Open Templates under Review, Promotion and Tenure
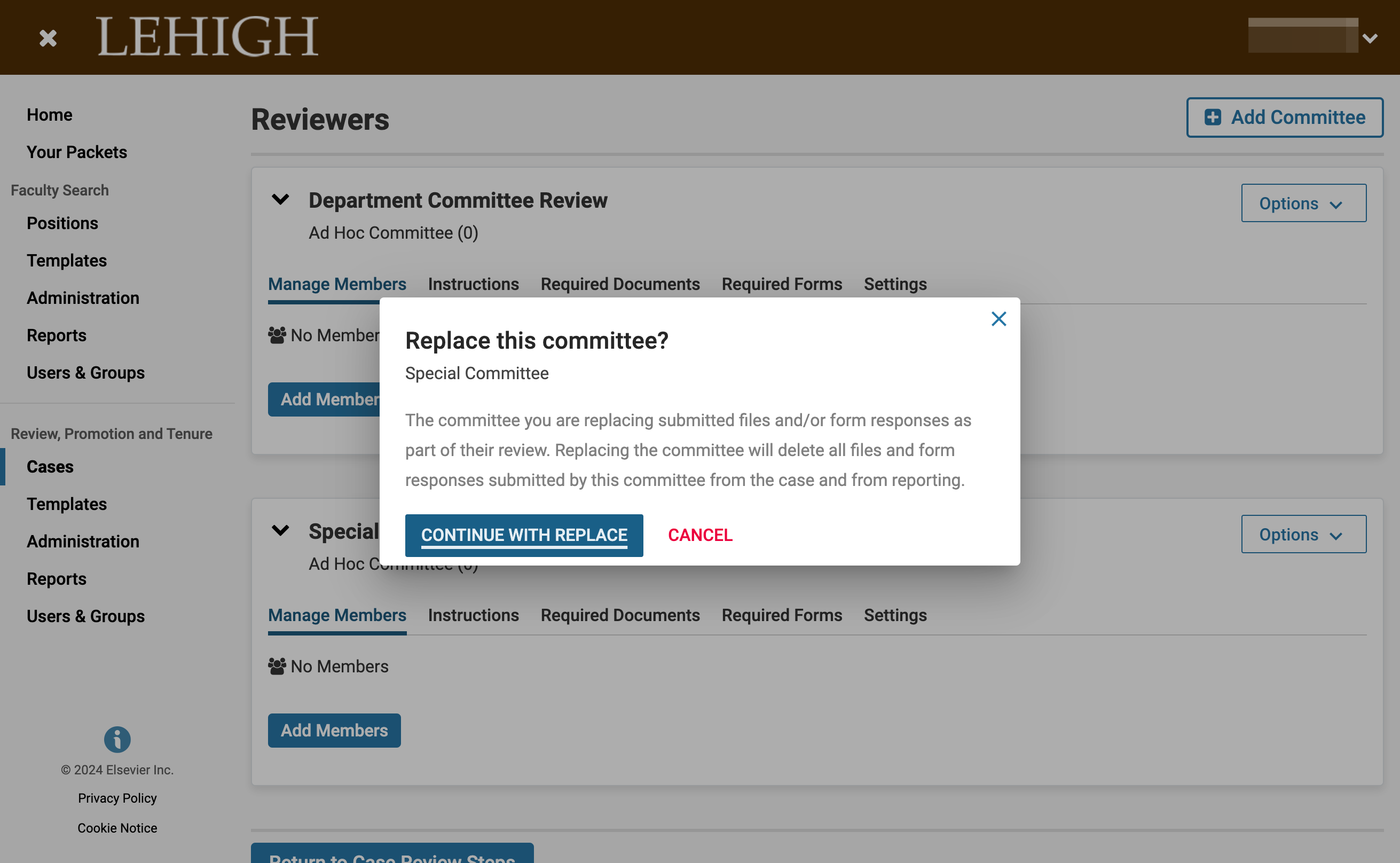The image size is (1400, 863). [67, 505]
